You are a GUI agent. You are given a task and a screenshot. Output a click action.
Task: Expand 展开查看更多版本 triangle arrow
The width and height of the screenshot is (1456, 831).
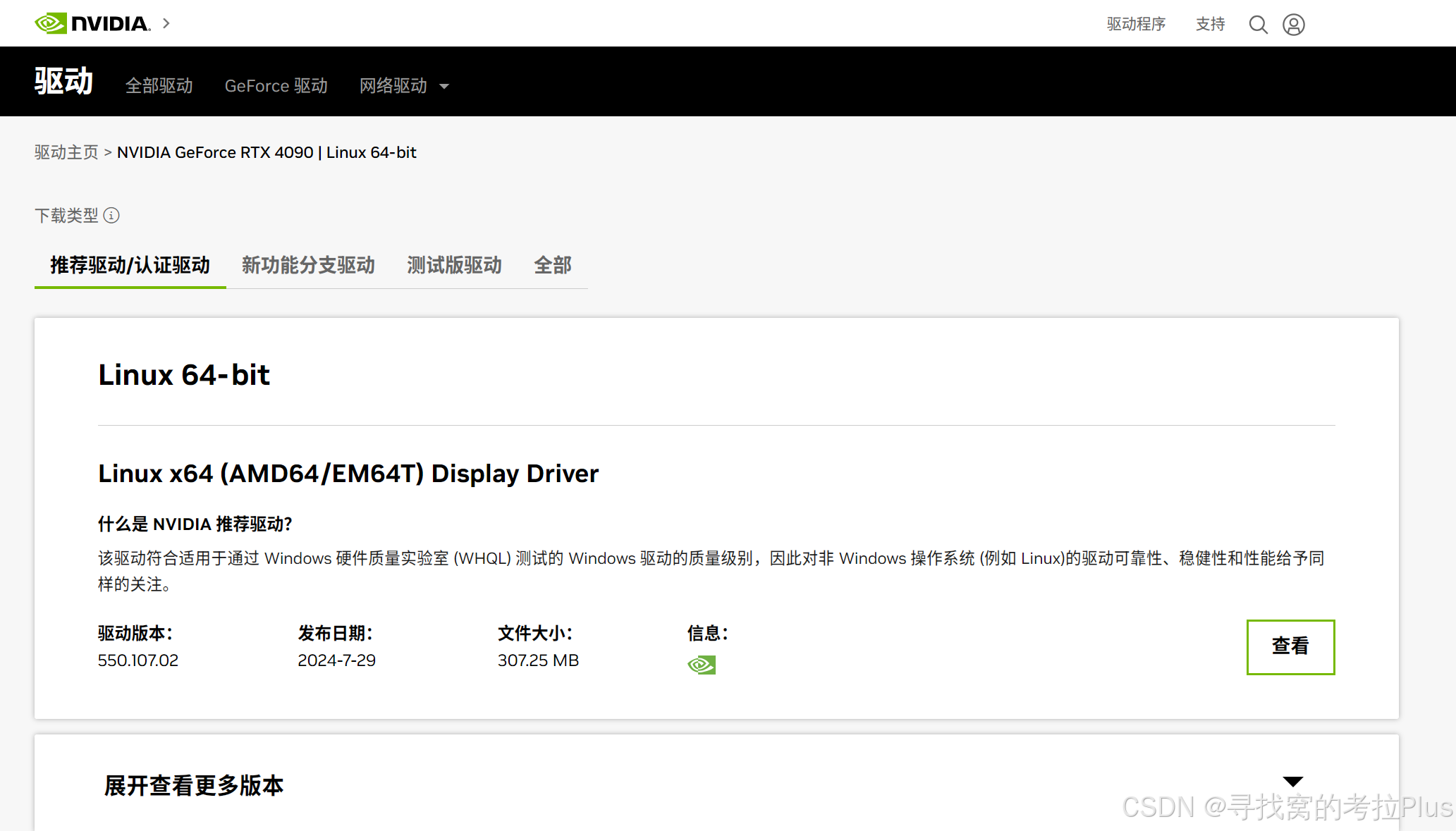1293,782
